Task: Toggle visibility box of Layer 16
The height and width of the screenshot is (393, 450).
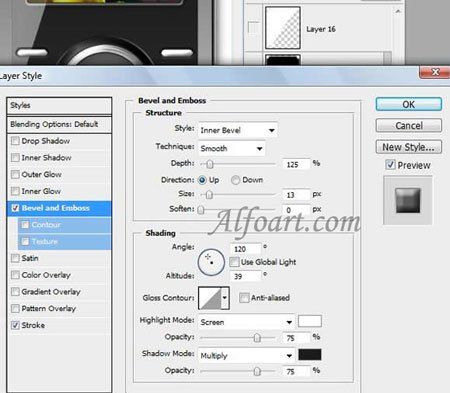Action: point(253,27)
